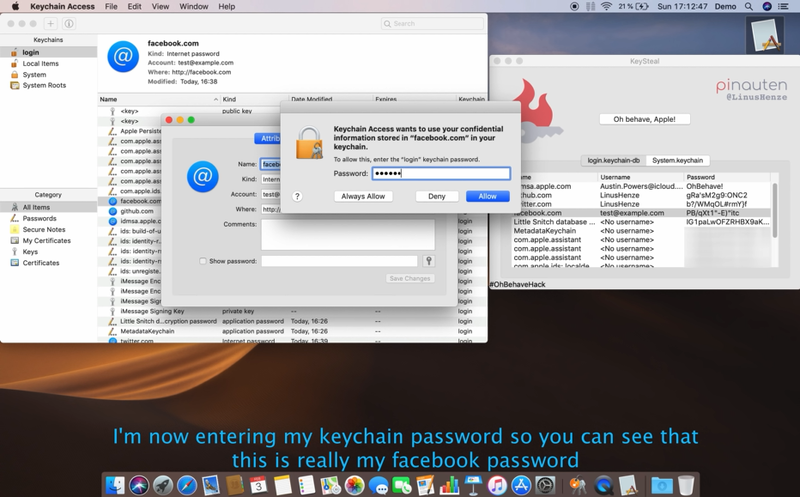Open the File menu
800x497 pixels.
coord(111,7)
